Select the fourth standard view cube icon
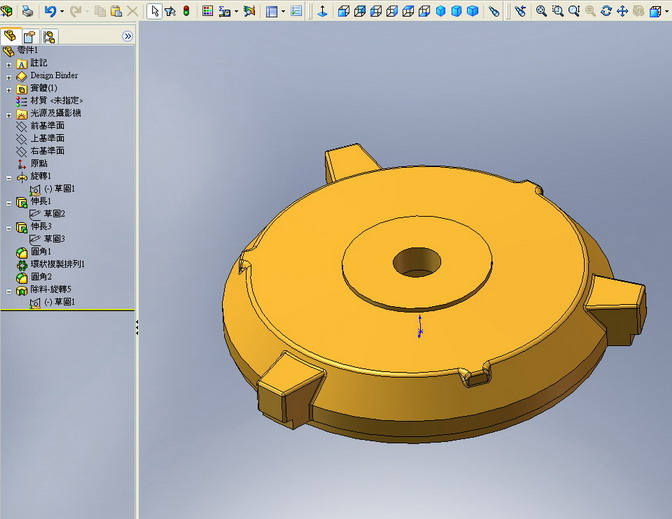672x519 pixels. [392, 11]
